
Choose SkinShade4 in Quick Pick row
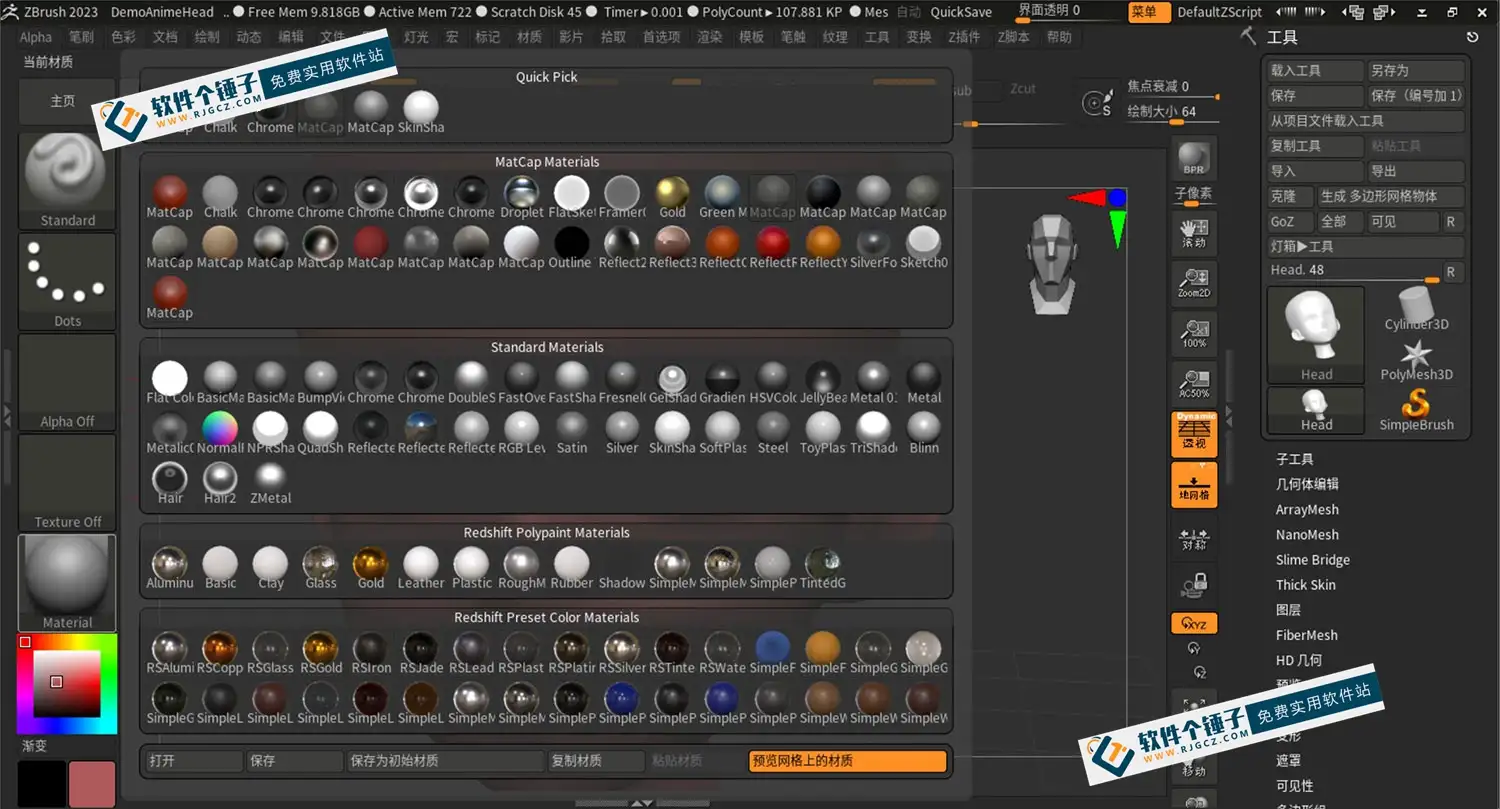(x=421, y=112)
